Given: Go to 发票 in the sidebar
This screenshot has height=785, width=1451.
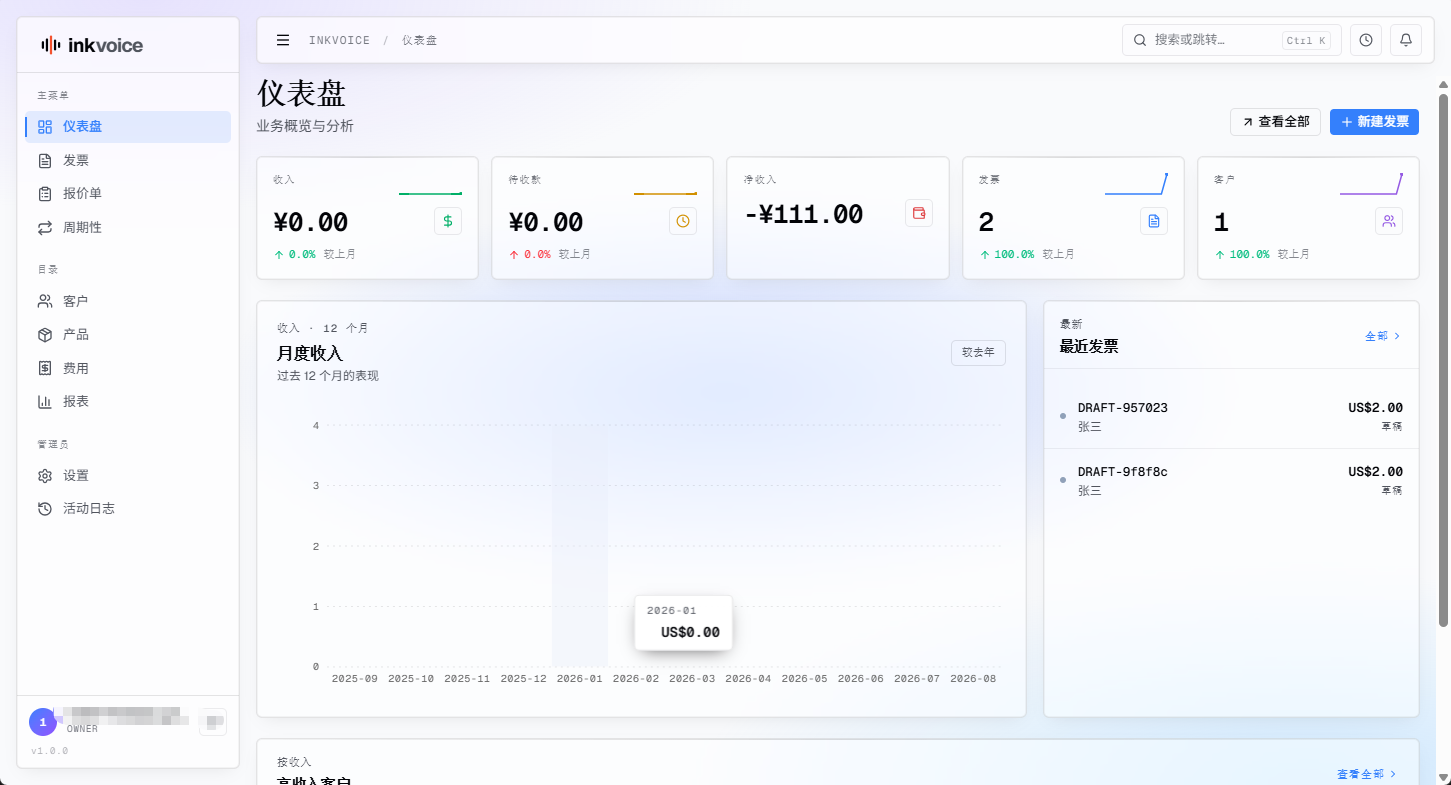Looking at the screenshot, I should pyautogui.click(x=128, y=160).
